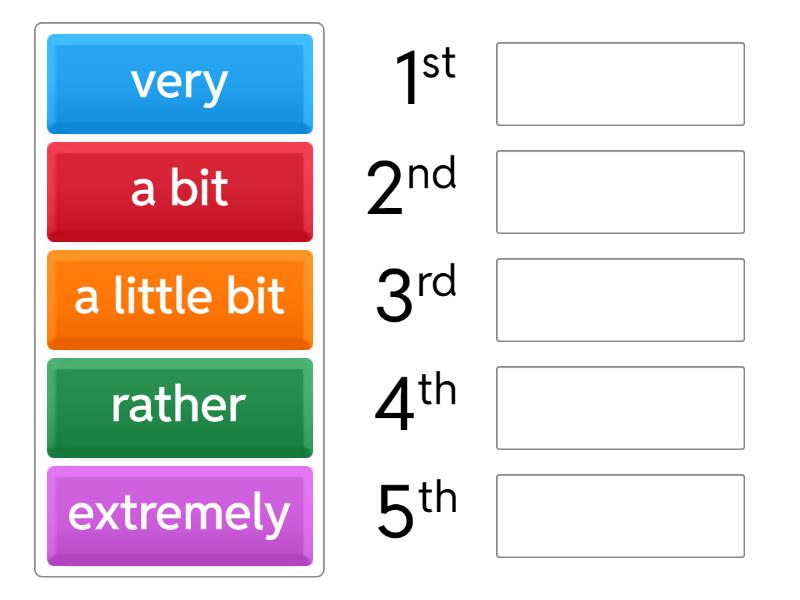Choose the empty 4th answer box

click(x=620, y=408)
